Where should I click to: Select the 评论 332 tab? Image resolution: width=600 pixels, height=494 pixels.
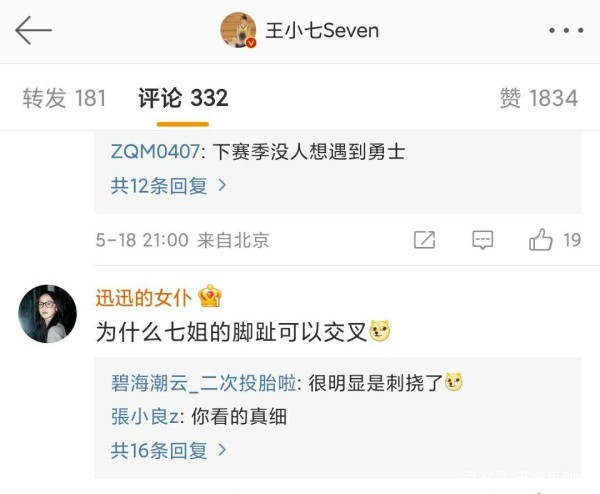(183, 98)
